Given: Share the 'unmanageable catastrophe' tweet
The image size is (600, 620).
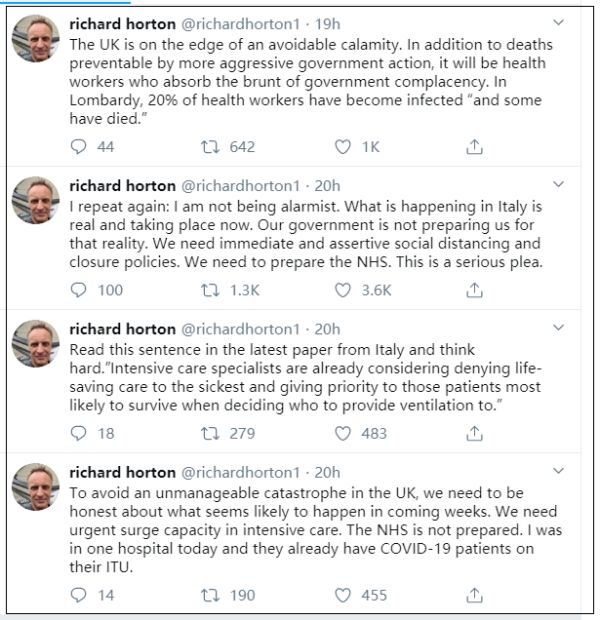Looking at the screenshot, I should [x=475, y=595].
